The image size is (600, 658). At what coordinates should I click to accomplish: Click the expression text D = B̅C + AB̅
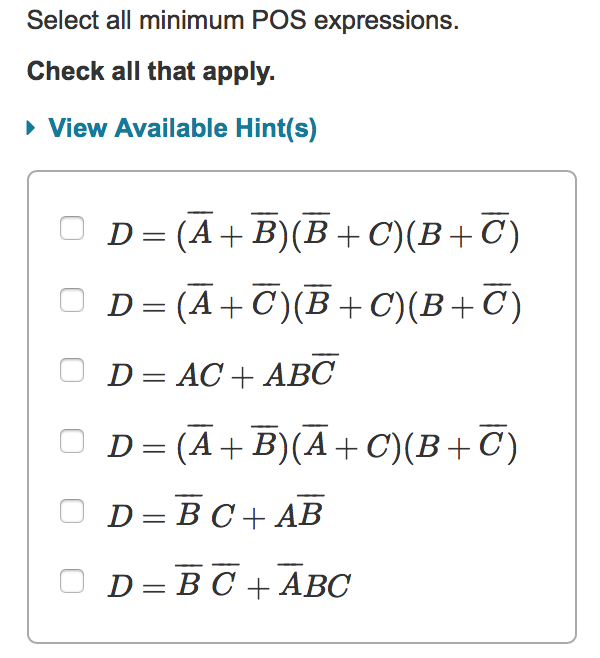click(216, 512)
